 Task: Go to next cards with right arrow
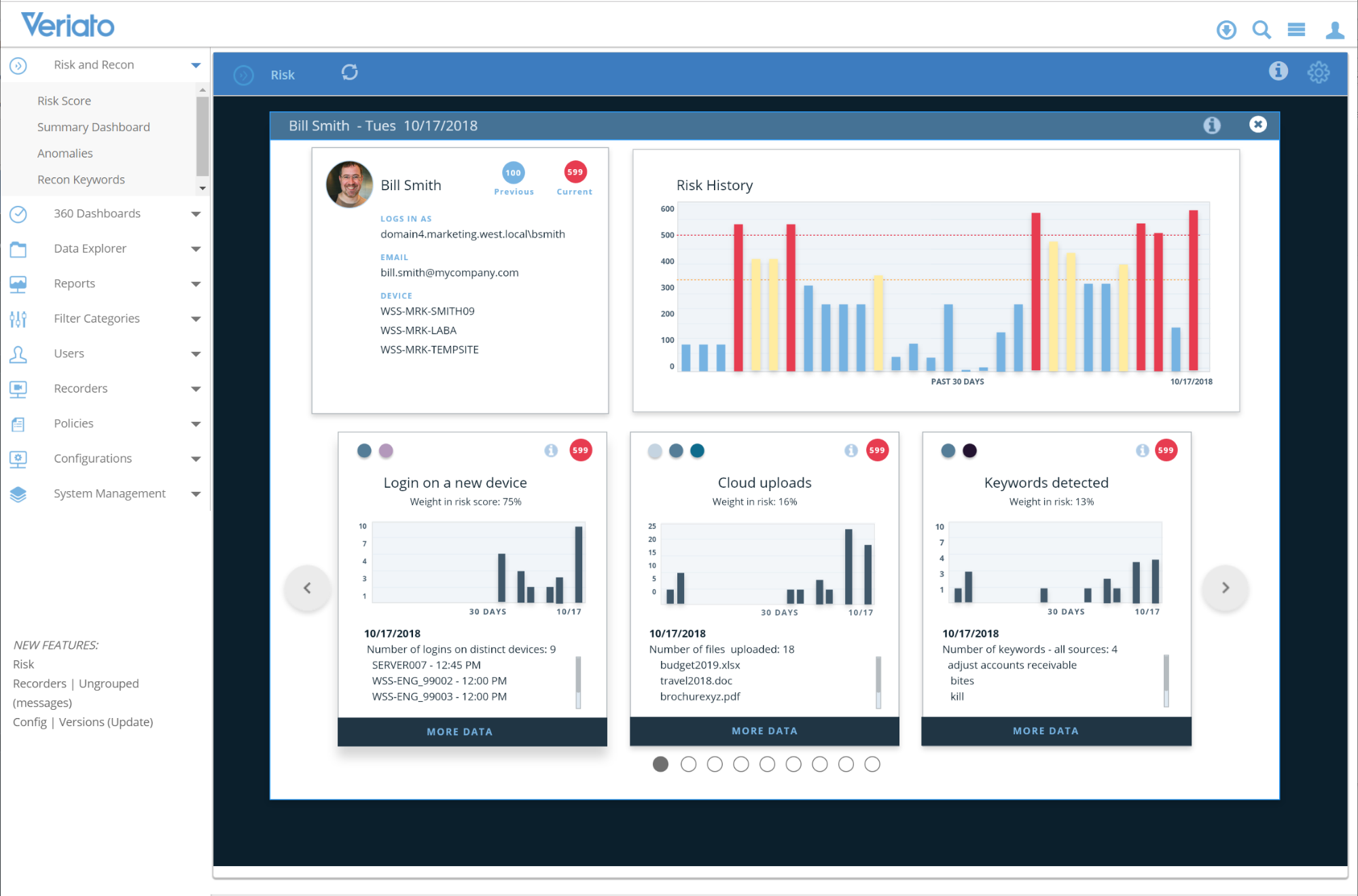pyautogui.click(x=1225, y=588)
